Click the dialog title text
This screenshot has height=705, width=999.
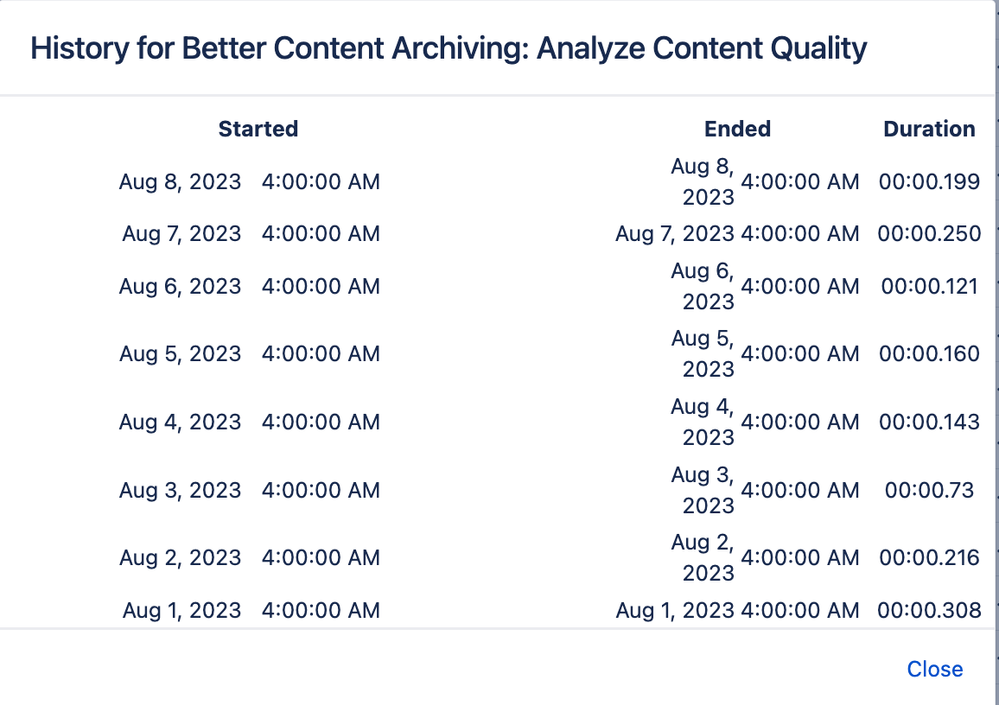449,48
